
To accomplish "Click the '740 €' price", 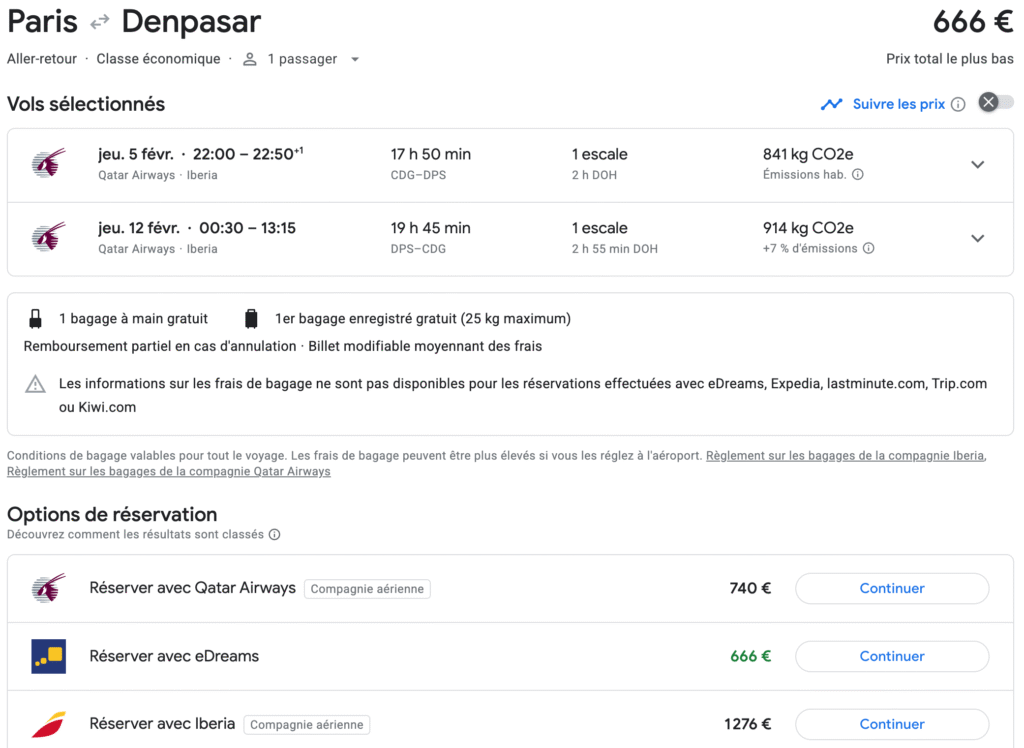I will point(750,588).
